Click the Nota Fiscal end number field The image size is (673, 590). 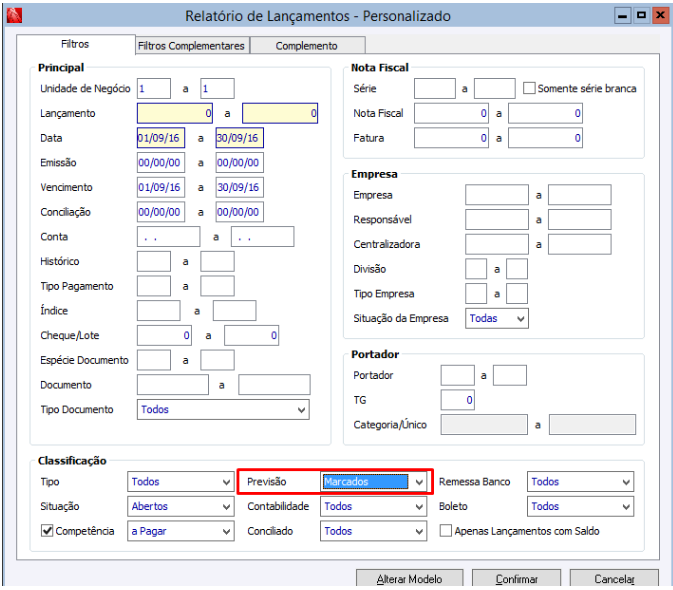(x=545, y=113)
